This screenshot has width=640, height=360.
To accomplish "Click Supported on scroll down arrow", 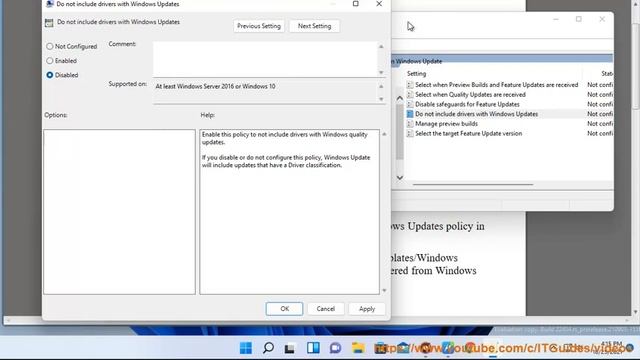I will [381, 99].
